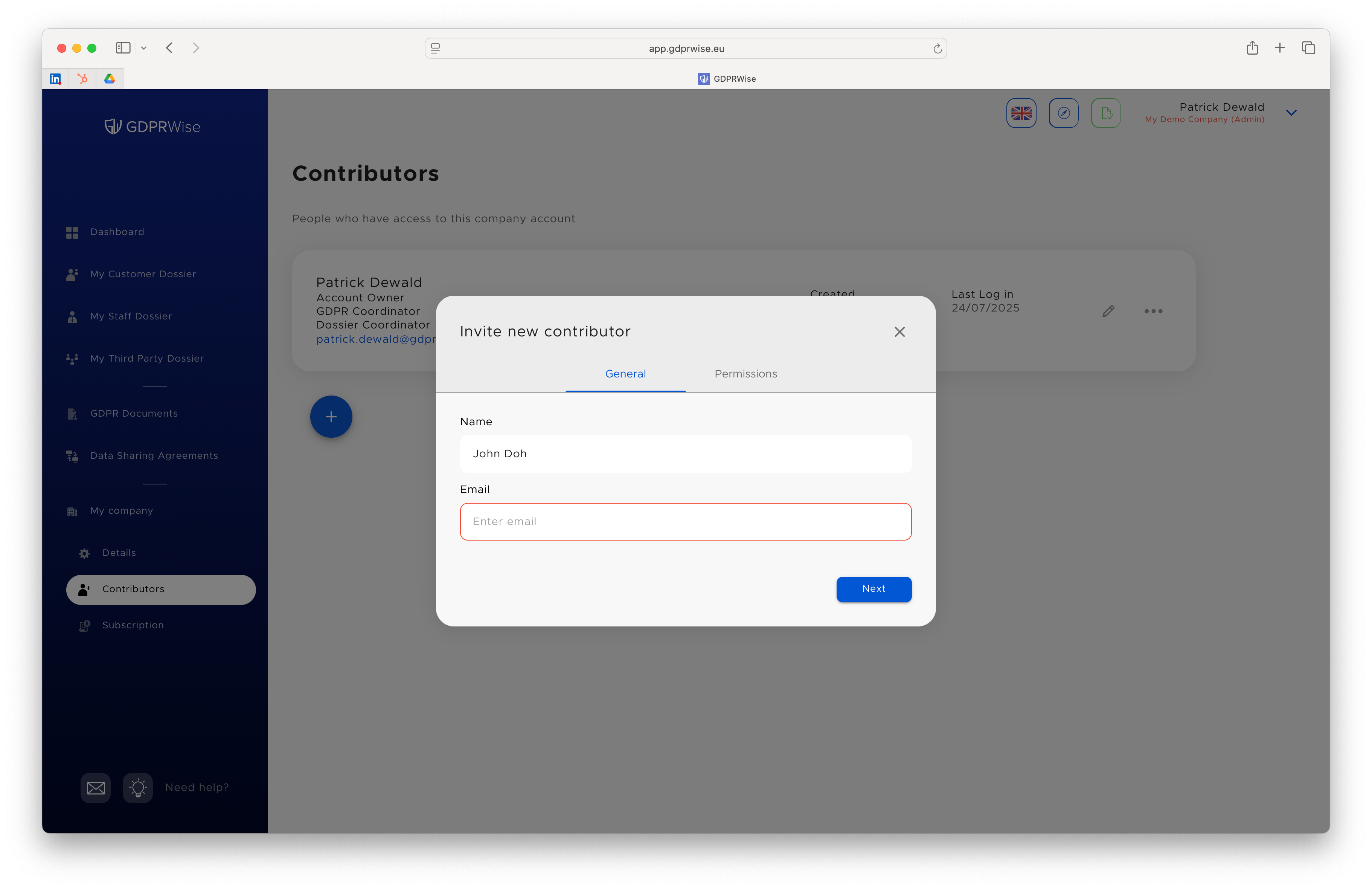This screenshot has width=1372, height=889.
Task: Stay on the General tab
Action: [x=625, y=373]
